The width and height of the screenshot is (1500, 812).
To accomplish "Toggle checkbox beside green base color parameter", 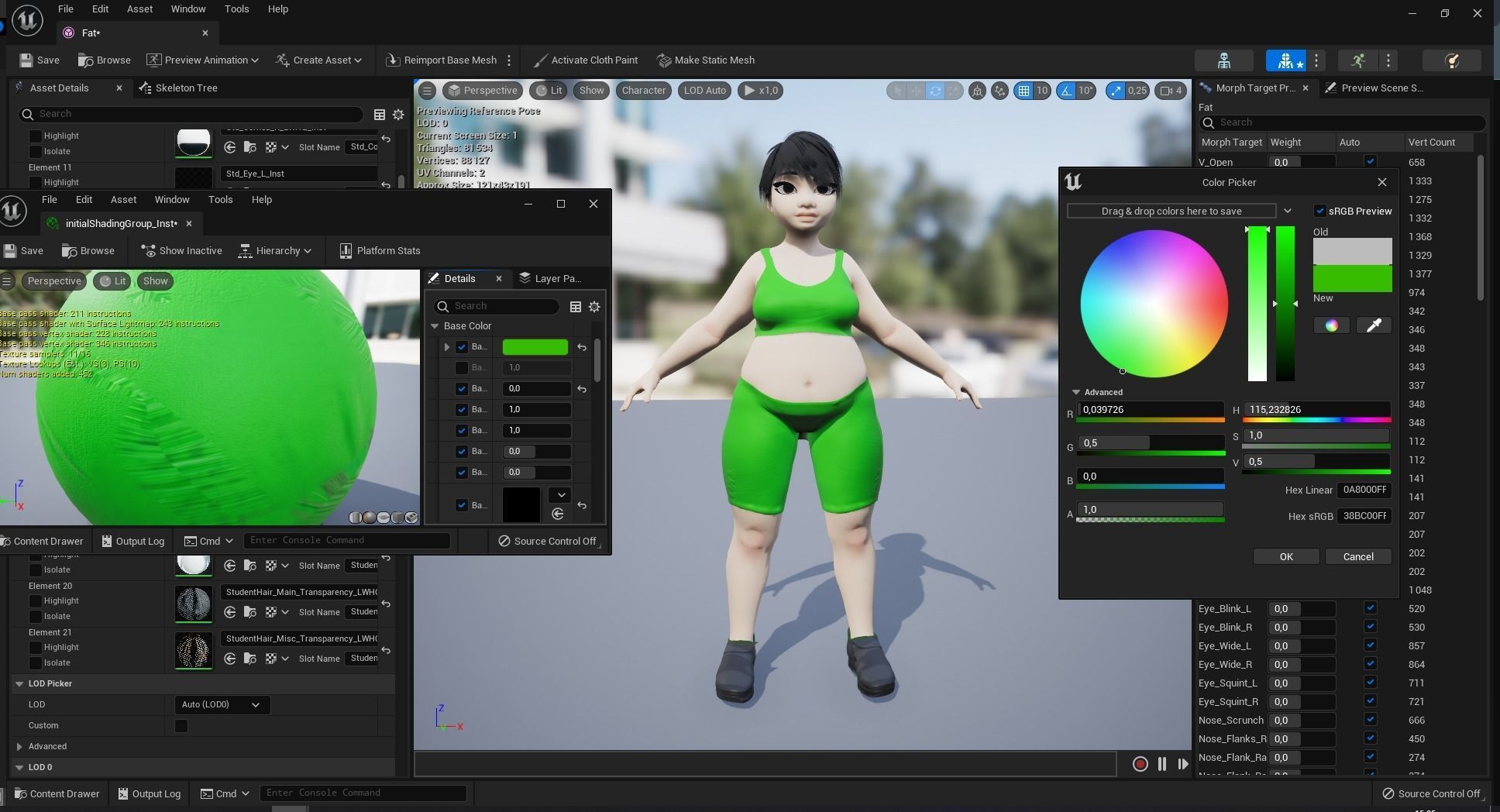I will (x=462, y=347).
